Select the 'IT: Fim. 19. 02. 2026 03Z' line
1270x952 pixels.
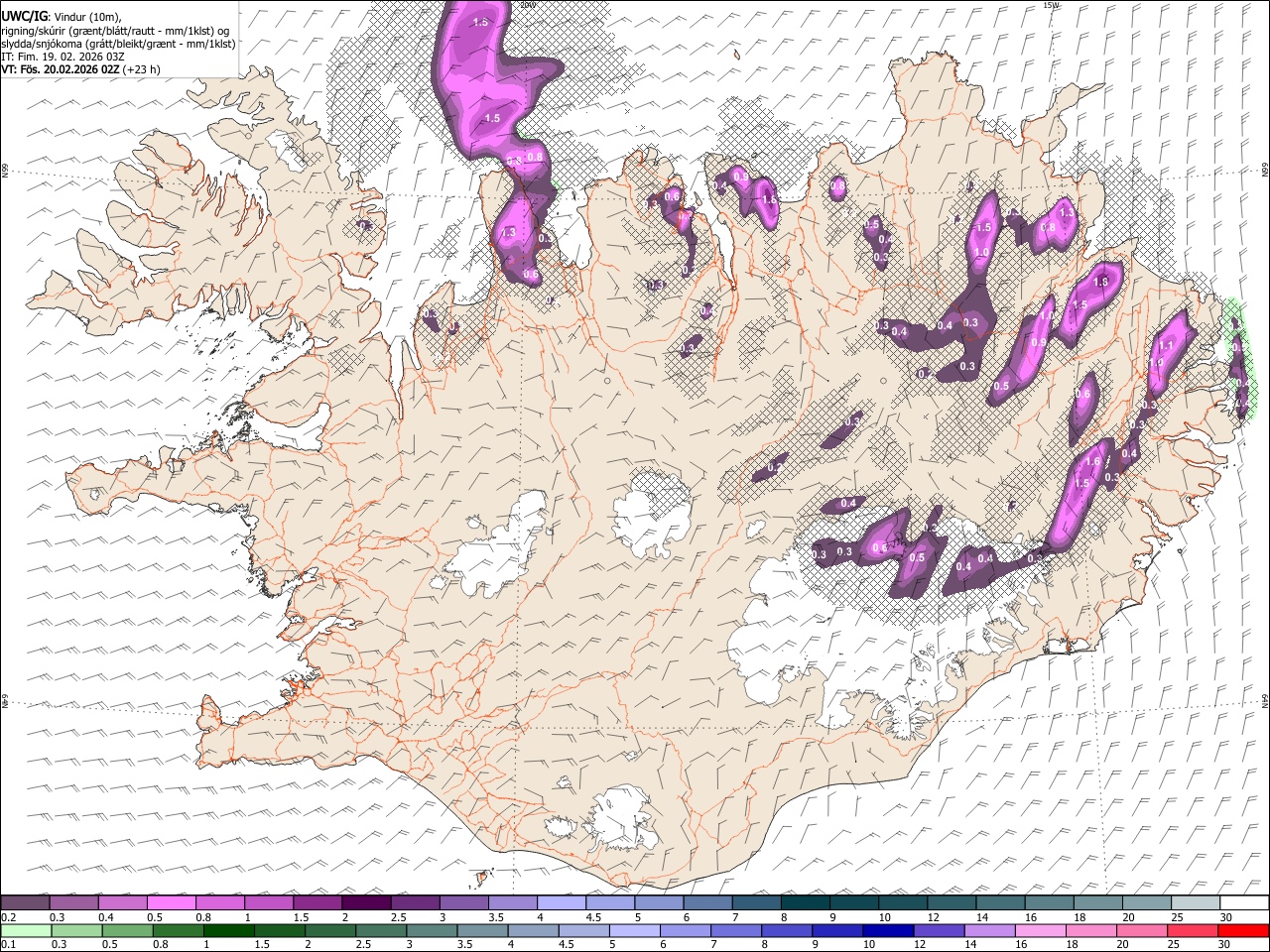pos(63,57)
